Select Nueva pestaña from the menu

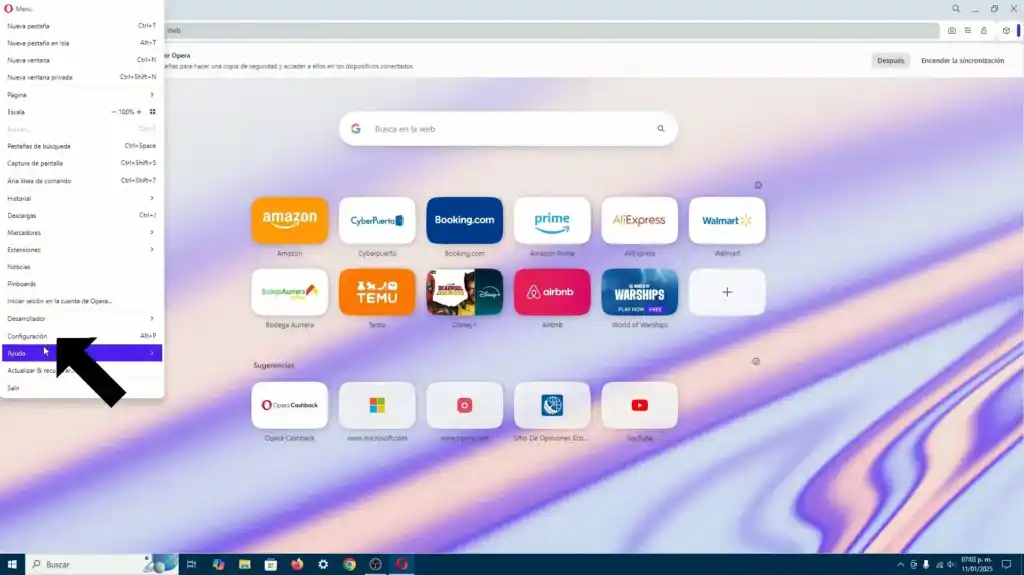point(82,26)
